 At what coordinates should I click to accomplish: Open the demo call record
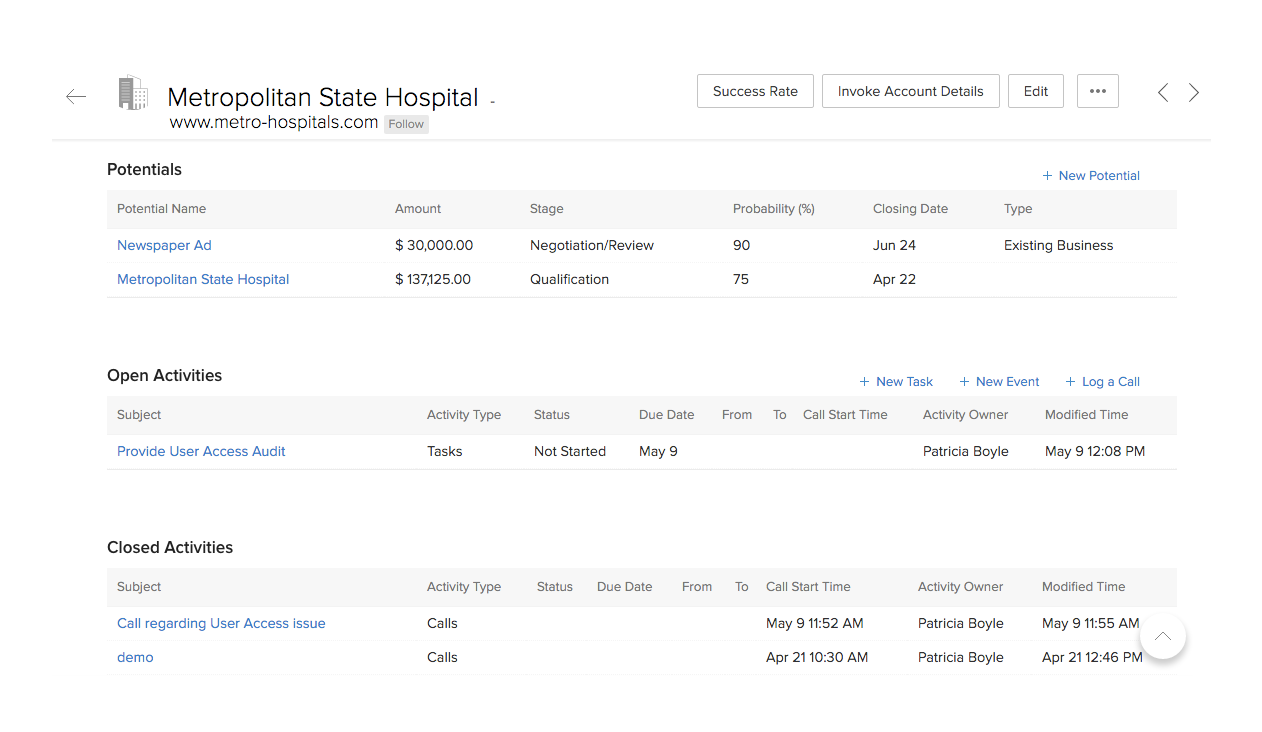135,657
